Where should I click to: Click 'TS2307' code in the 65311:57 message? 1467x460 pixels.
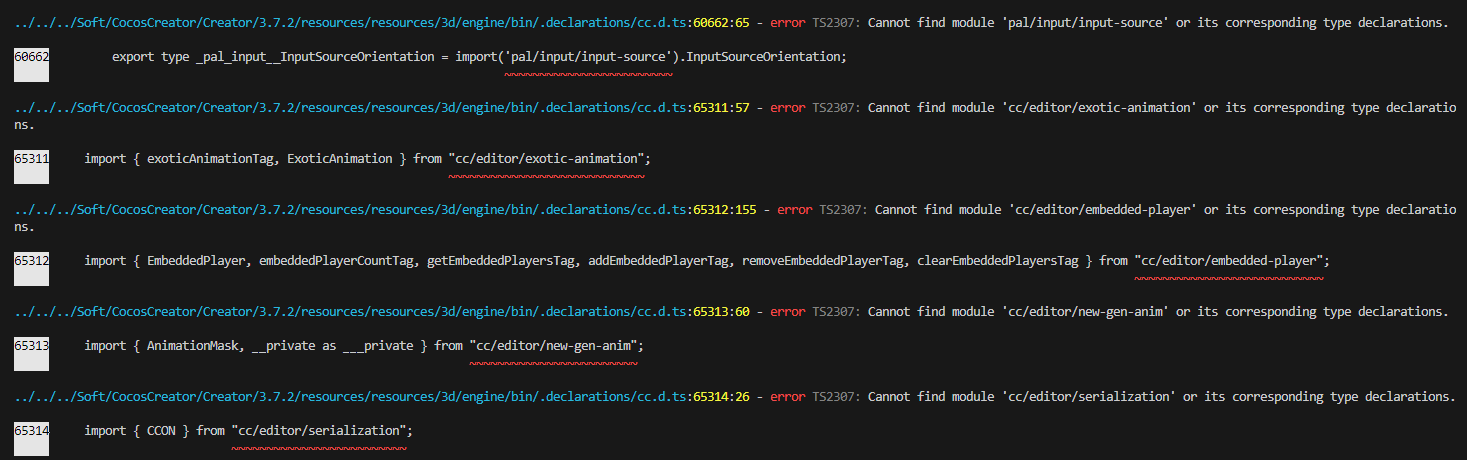[x=836, y=108]
